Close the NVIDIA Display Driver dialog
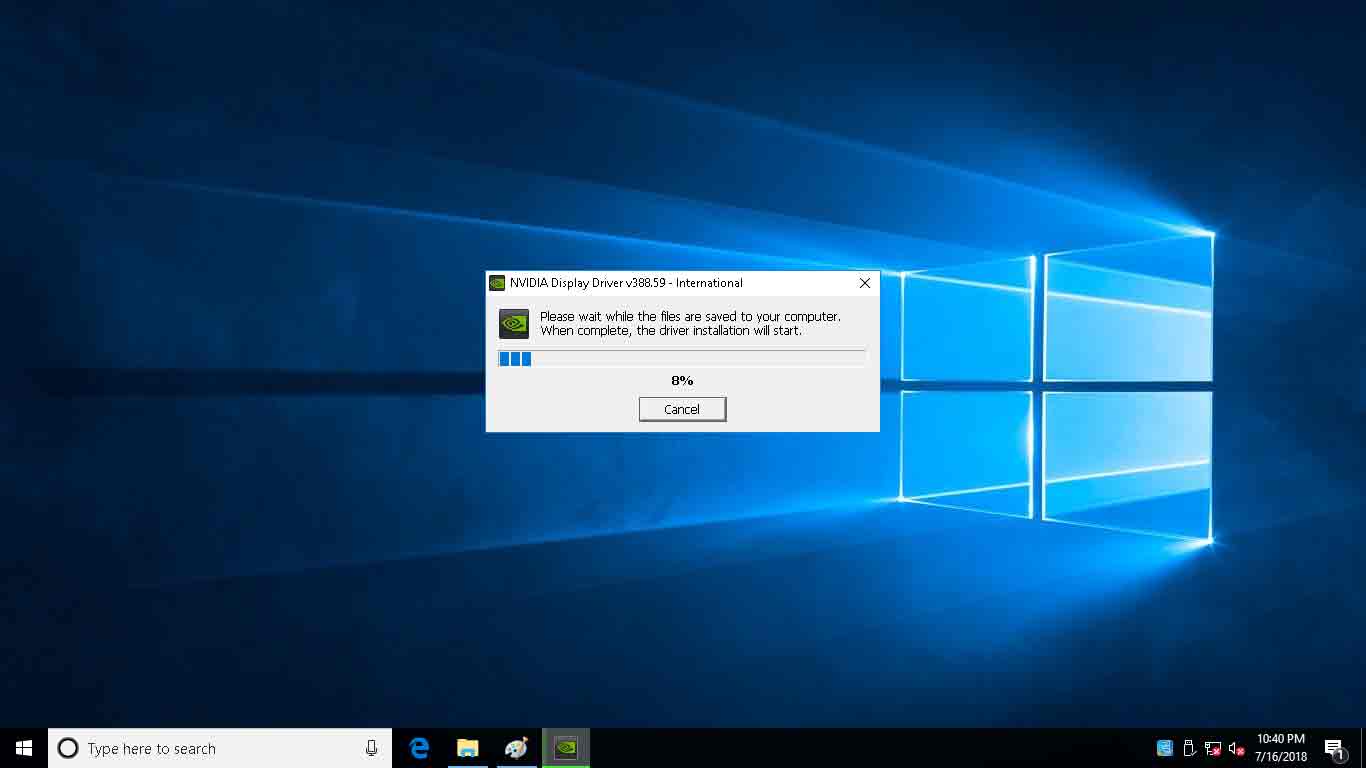 (x=865, y=283)
